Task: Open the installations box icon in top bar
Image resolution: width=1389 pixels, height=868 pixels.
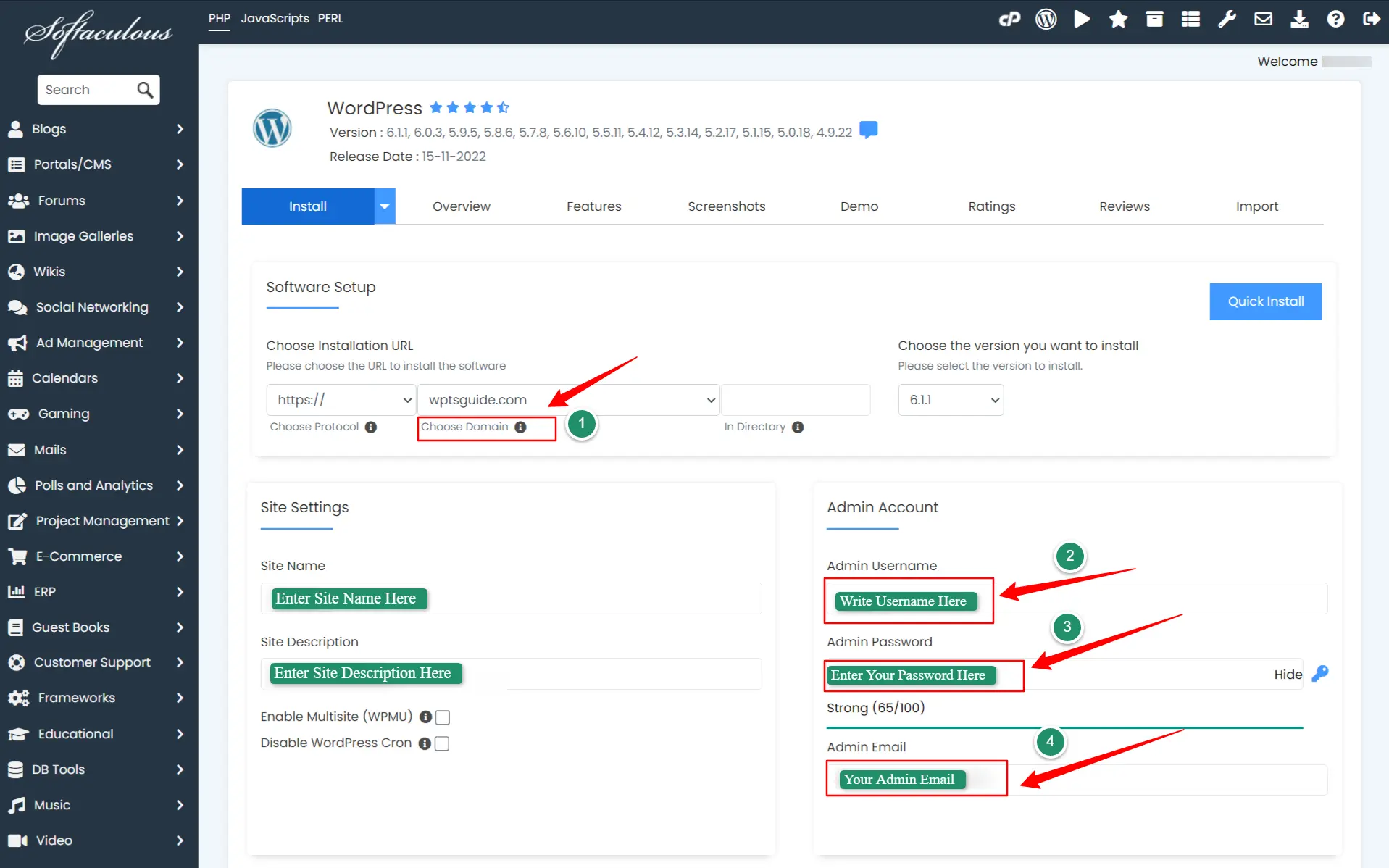Action: tap(1154, 20)
